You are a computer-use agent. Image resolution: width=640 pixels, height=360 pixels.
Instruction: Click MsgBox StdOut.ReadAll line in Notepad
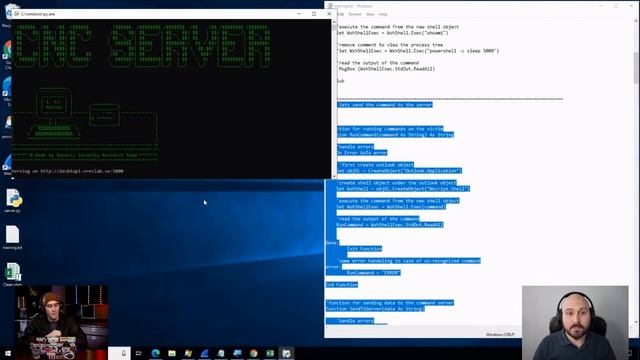tap(386, 69)
